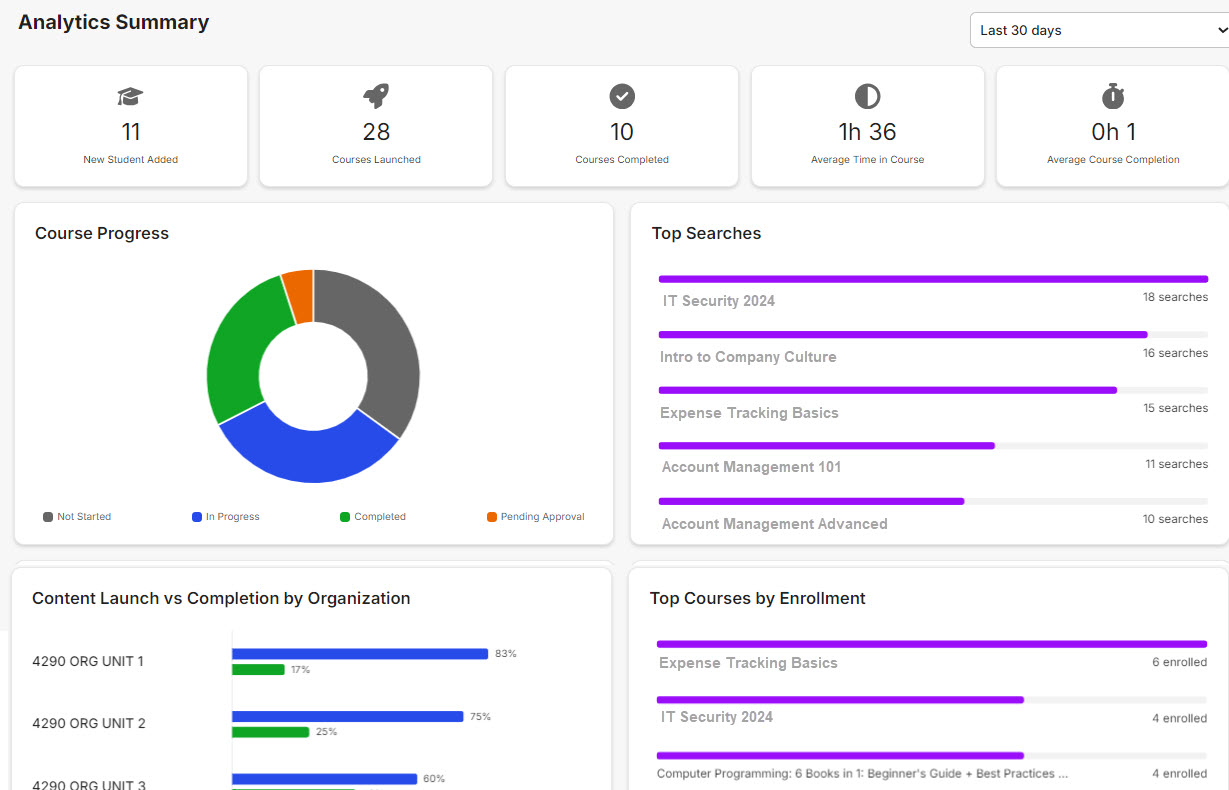The width and height of the screenshot is (1229, 790).
Task: Click the 10 Courses Completed value
Action: click(622, 132)
